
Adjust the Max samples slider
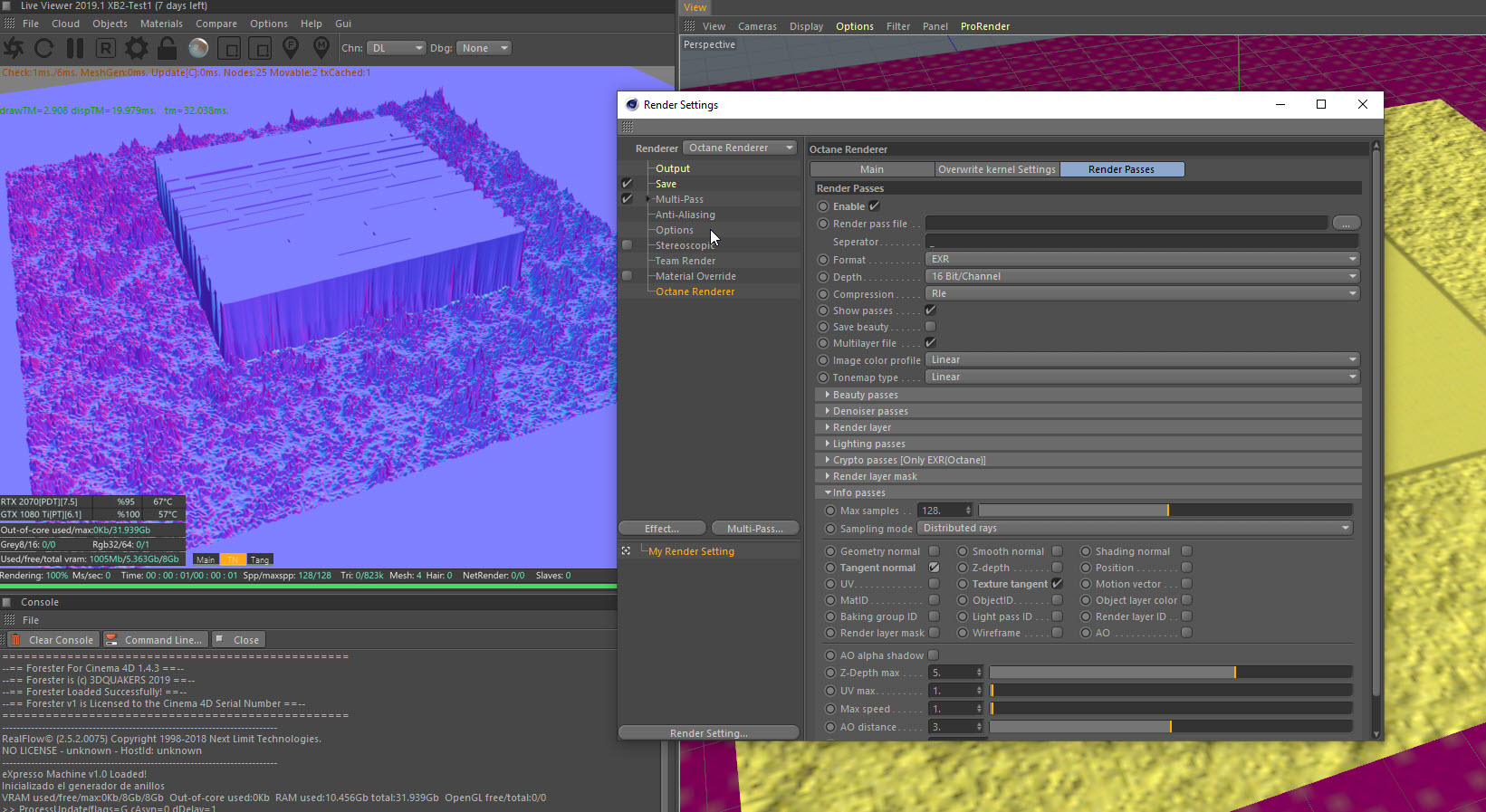pos(1165,511)
